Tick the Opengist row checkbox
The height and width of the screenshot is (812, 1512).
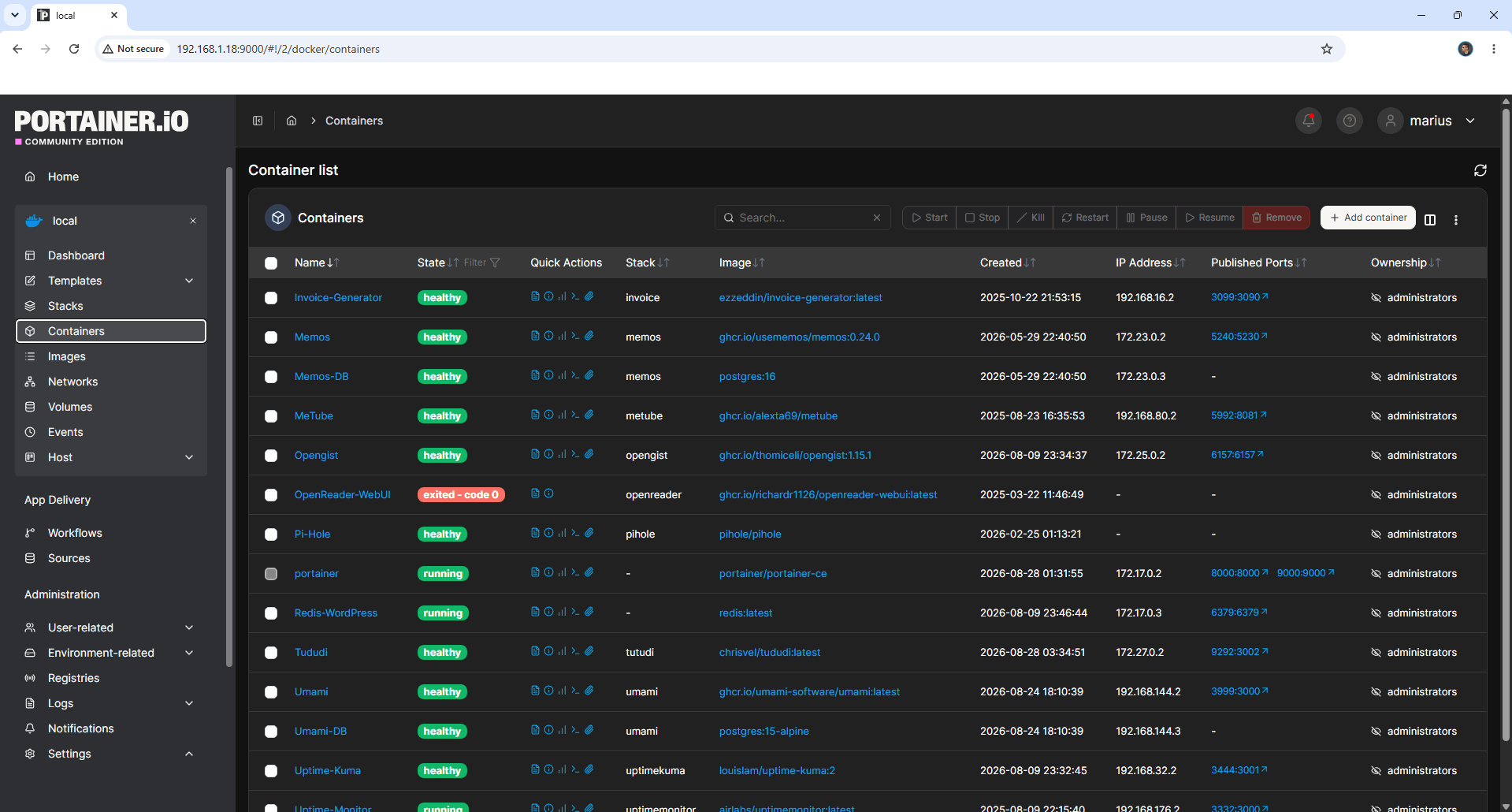click(271, 456)
